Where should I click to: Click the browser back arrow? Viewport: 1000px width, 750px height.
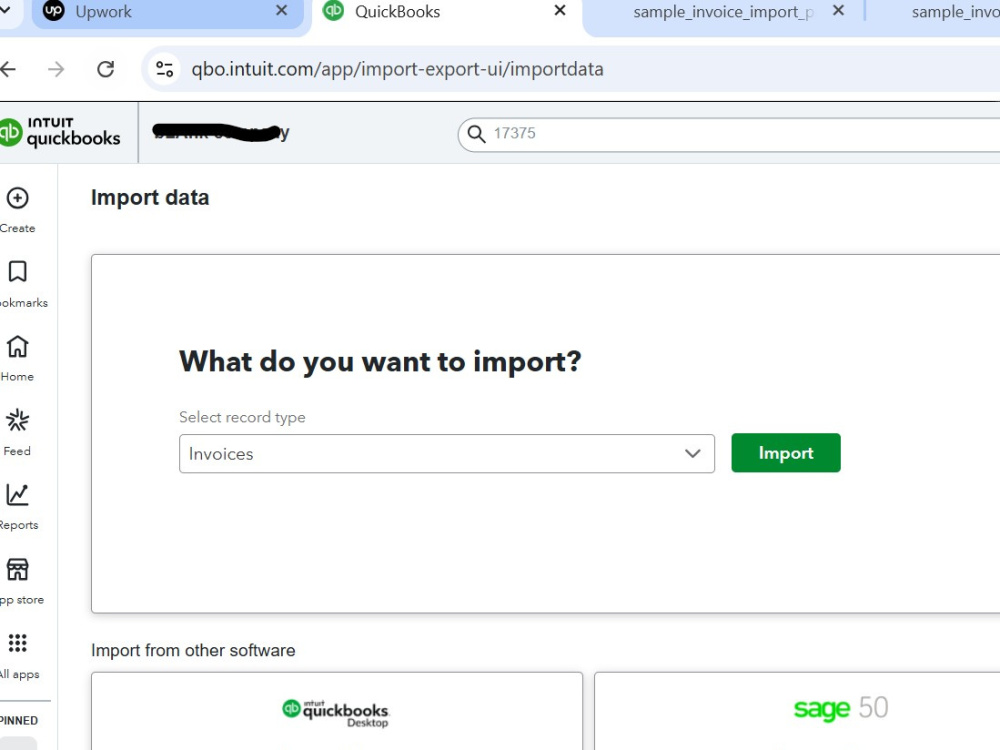click(8, 69)
